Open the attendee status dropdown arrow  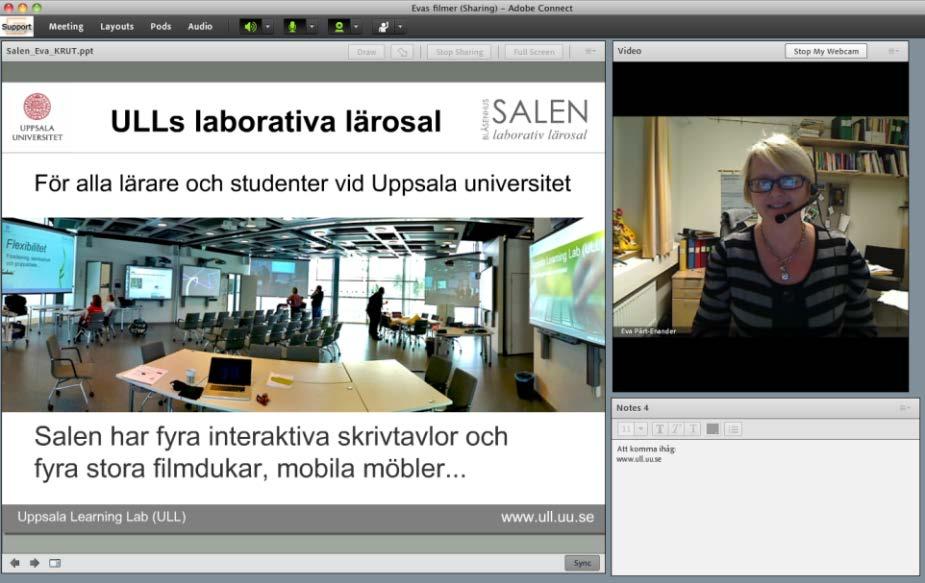click(400, 27)
